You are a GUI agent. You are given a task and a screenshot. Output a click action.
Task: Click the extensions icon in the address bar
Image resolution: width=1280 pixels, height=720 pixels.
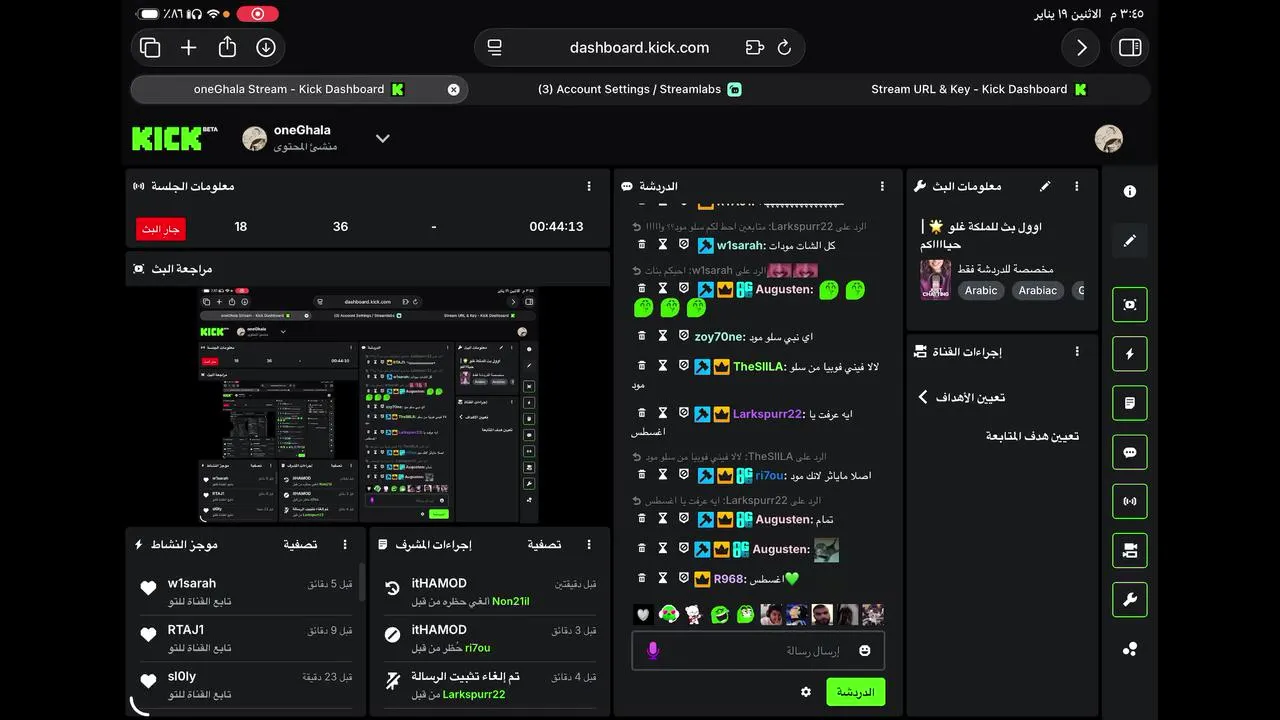[x=754, y=47]
